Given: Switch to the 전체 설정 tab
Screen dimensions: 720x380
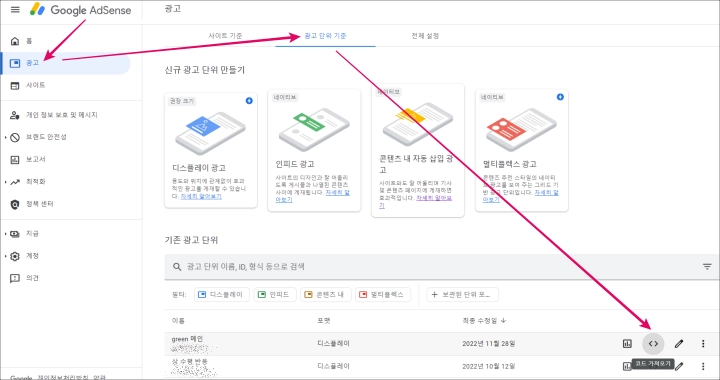Looking at the screenshot, I should pos(425,35).
